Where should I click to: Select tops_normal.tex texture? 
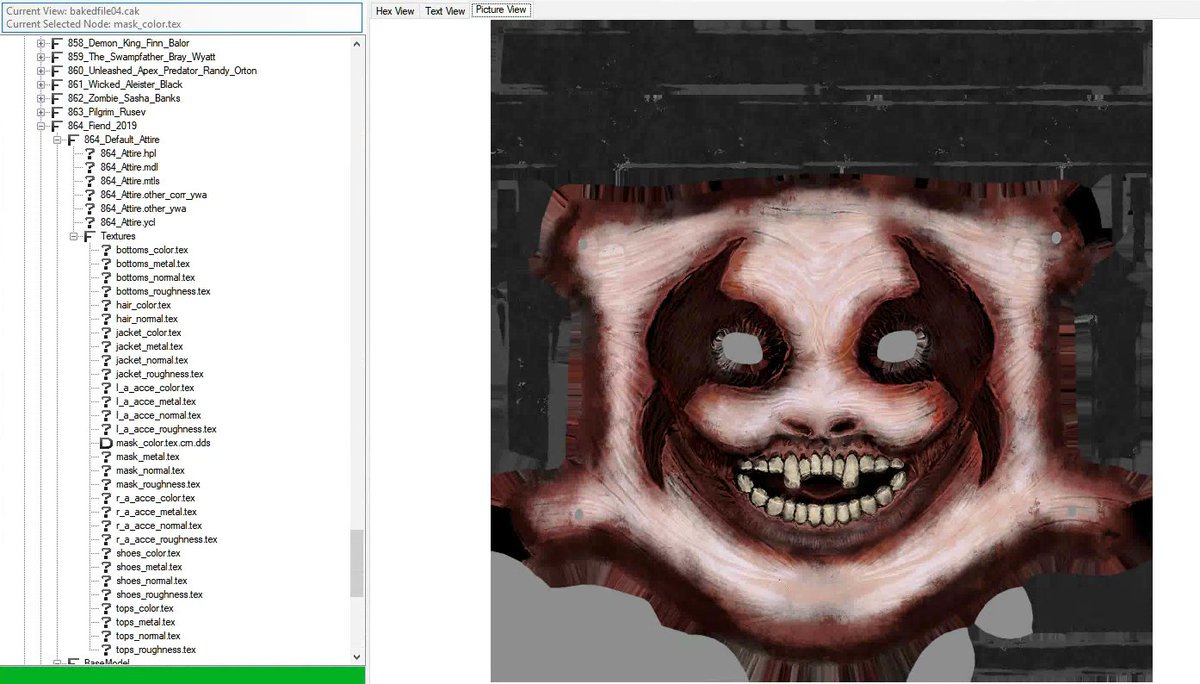click(148, 636)
